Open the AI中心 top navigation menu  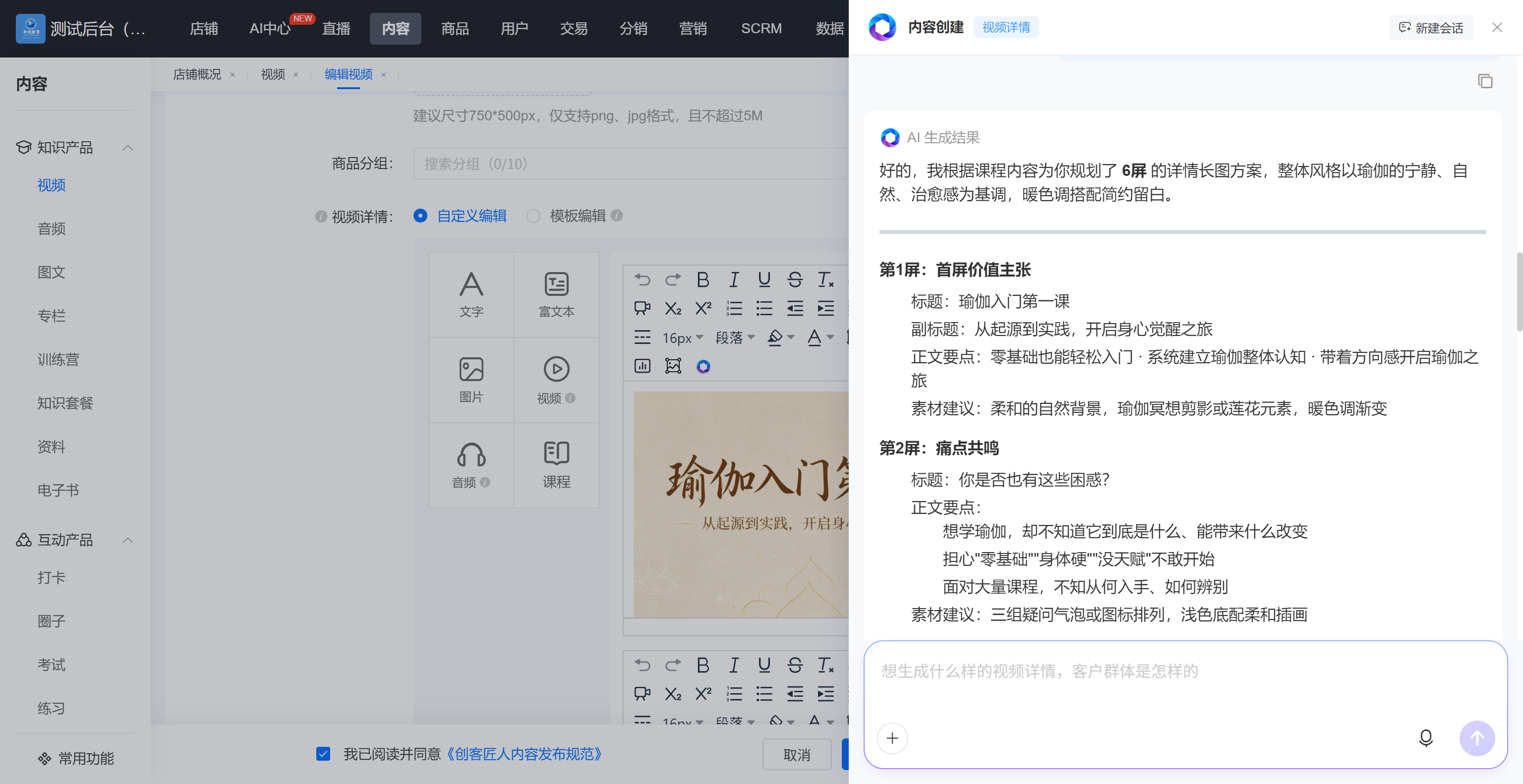click(271, 28)
